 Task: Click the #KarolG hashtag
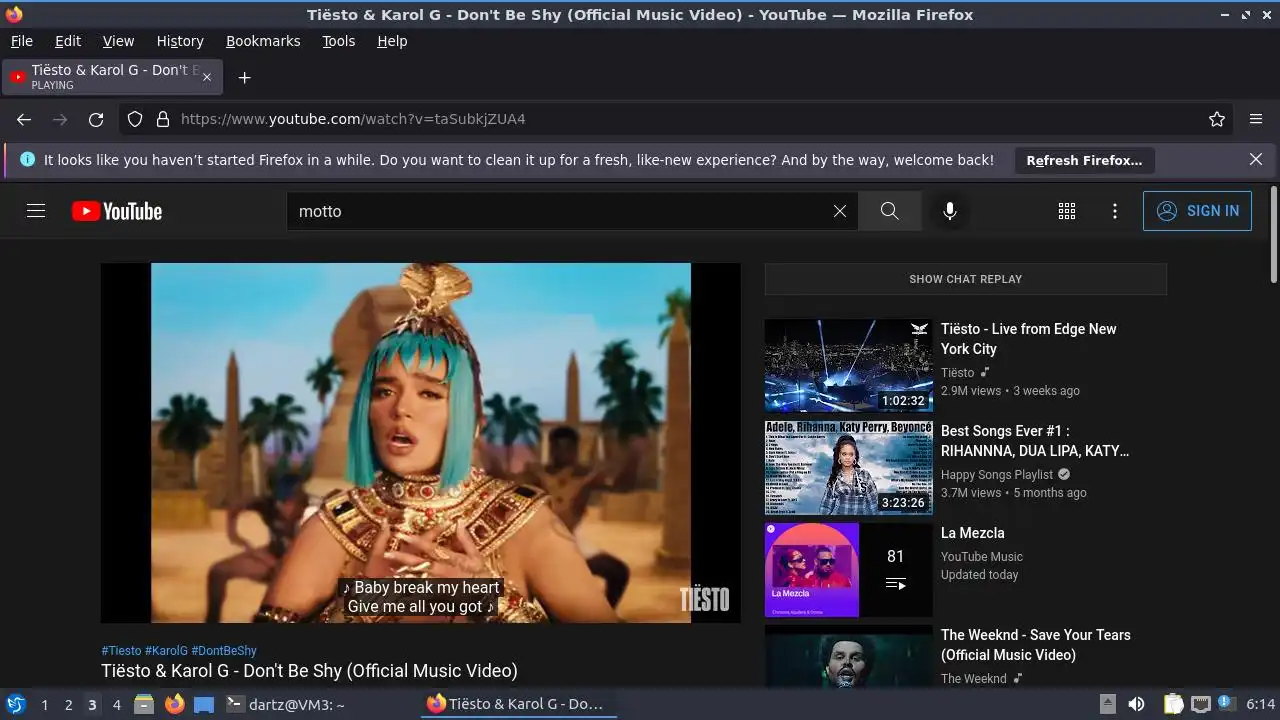pos(166,650)
